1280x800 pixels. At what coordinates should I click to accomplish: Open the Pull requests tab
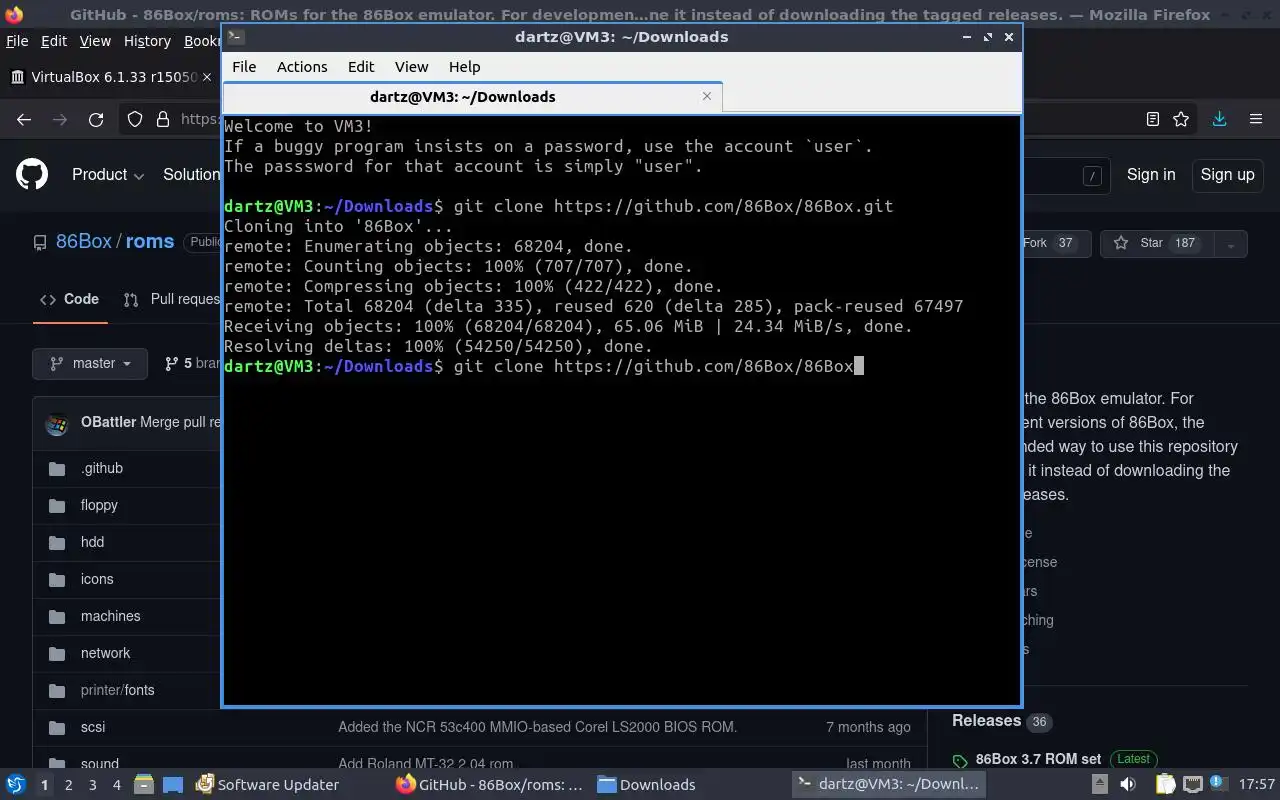171,299
